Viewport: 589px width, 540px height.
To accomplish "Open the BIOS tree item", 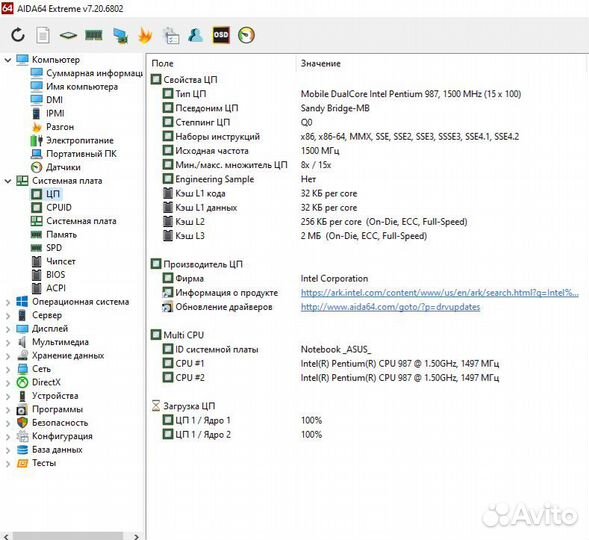I will tap(48, 275).
